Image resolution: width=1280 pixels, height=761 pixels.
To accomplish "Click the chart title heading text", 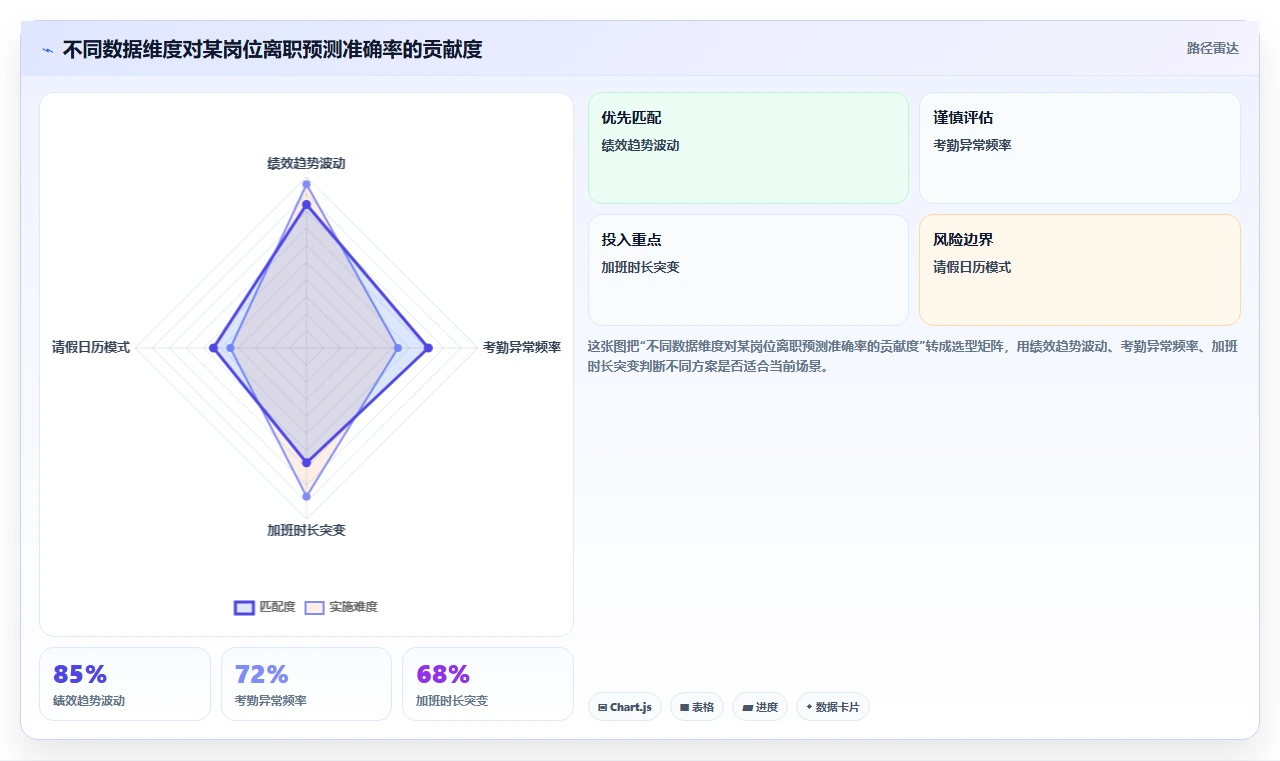I will [272, 49].
